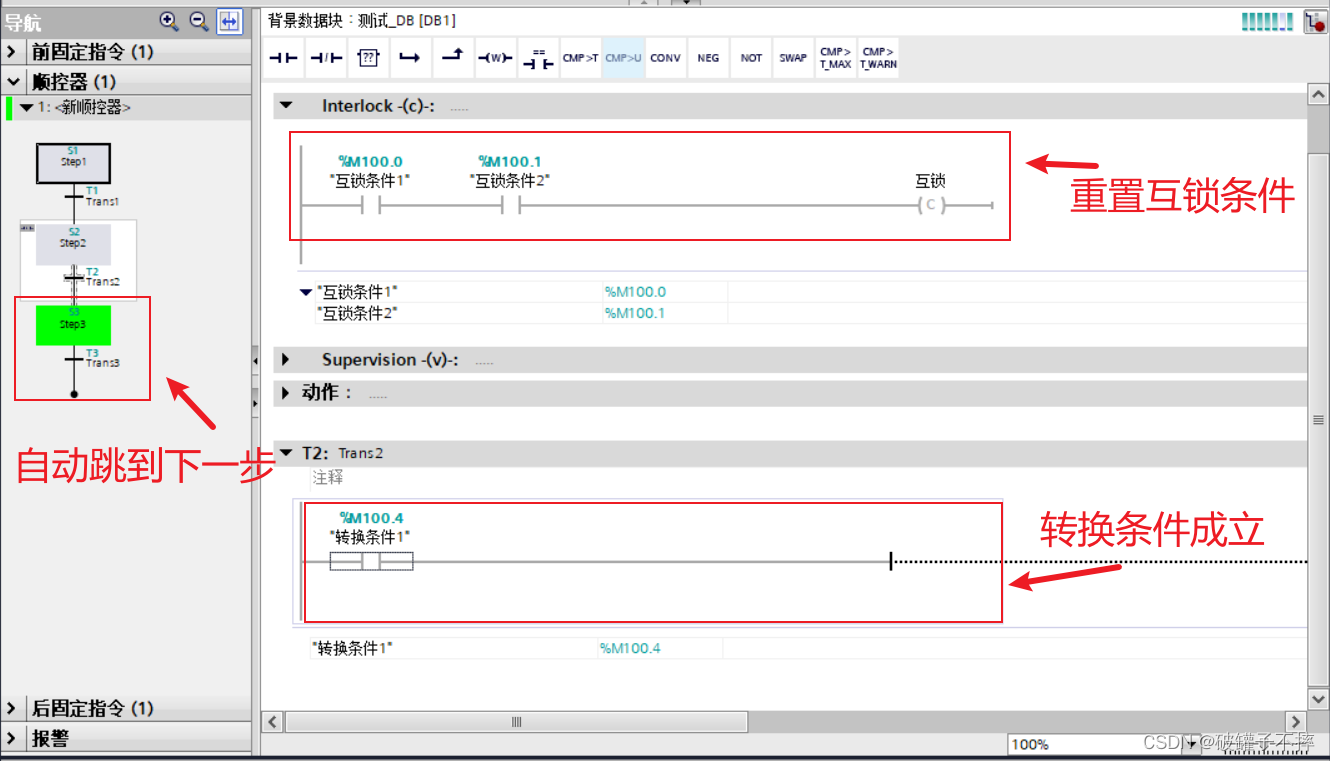Insert the CMP>U instruction
This screenshot has width=1330, height=761.
coord(623,58)
